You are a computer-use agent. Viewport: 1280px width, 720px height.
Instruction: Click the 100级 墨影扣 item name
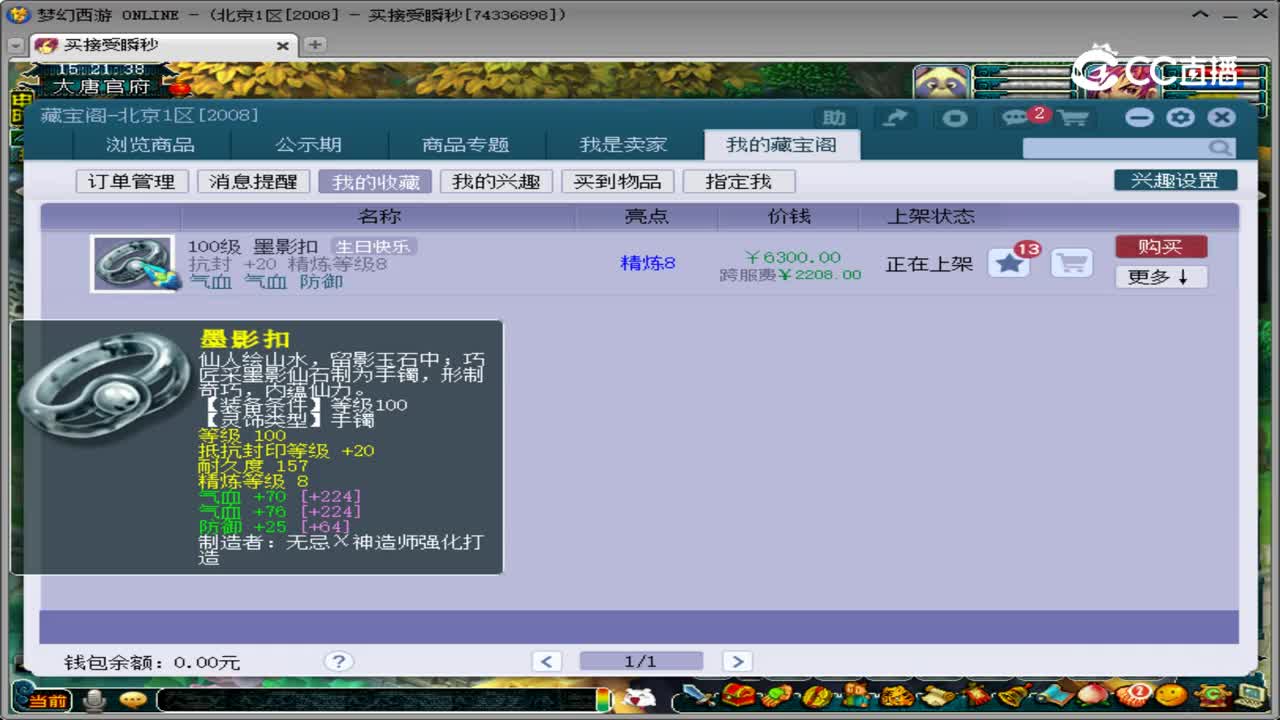click(x=253, y=246)
